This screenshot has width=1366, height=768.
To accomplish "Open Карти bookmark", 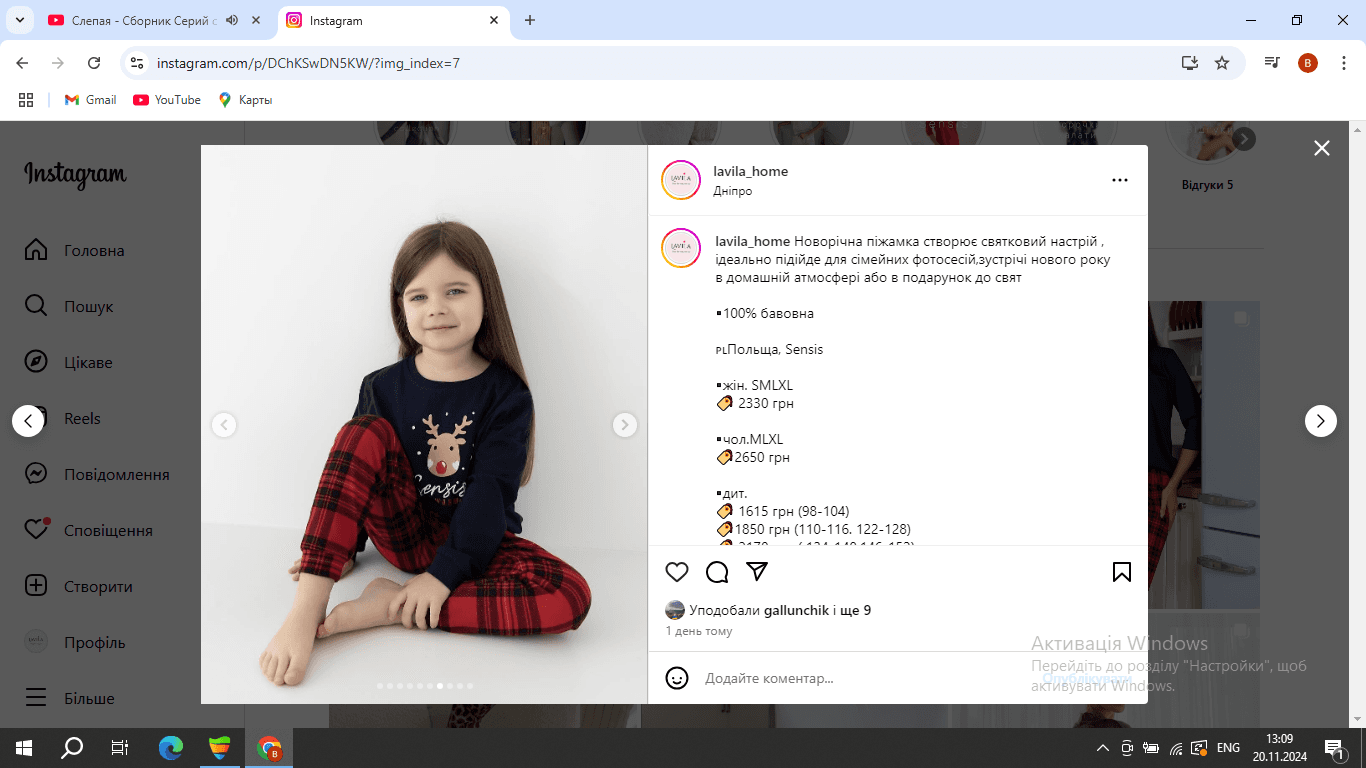I will pos(245,100).
